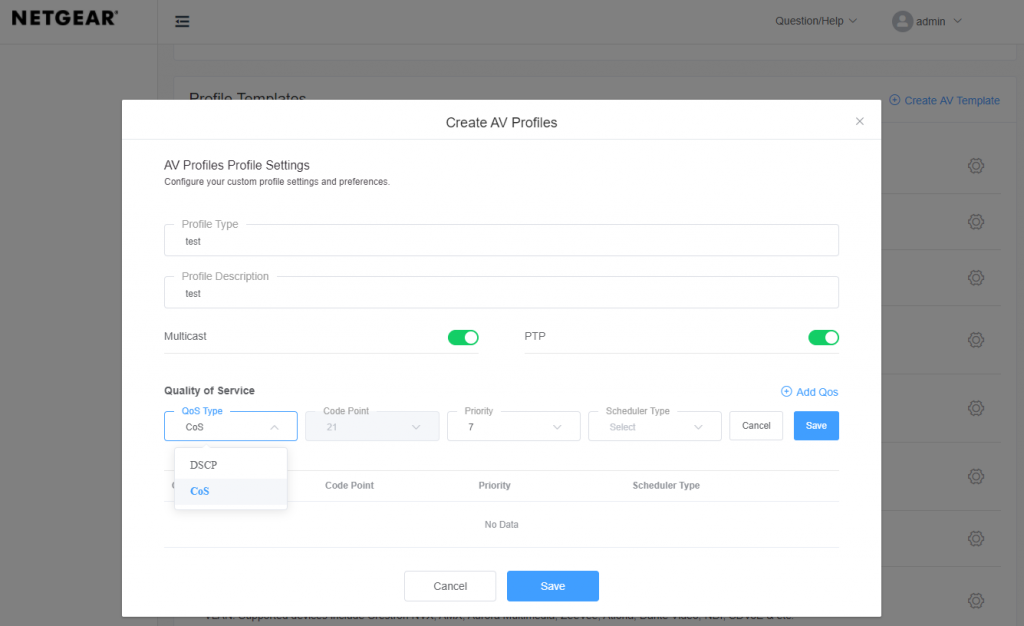The width and height of the screenshot is (1024, 626).
Task: Click the Profile Description input field
Action: coord(500,293)
